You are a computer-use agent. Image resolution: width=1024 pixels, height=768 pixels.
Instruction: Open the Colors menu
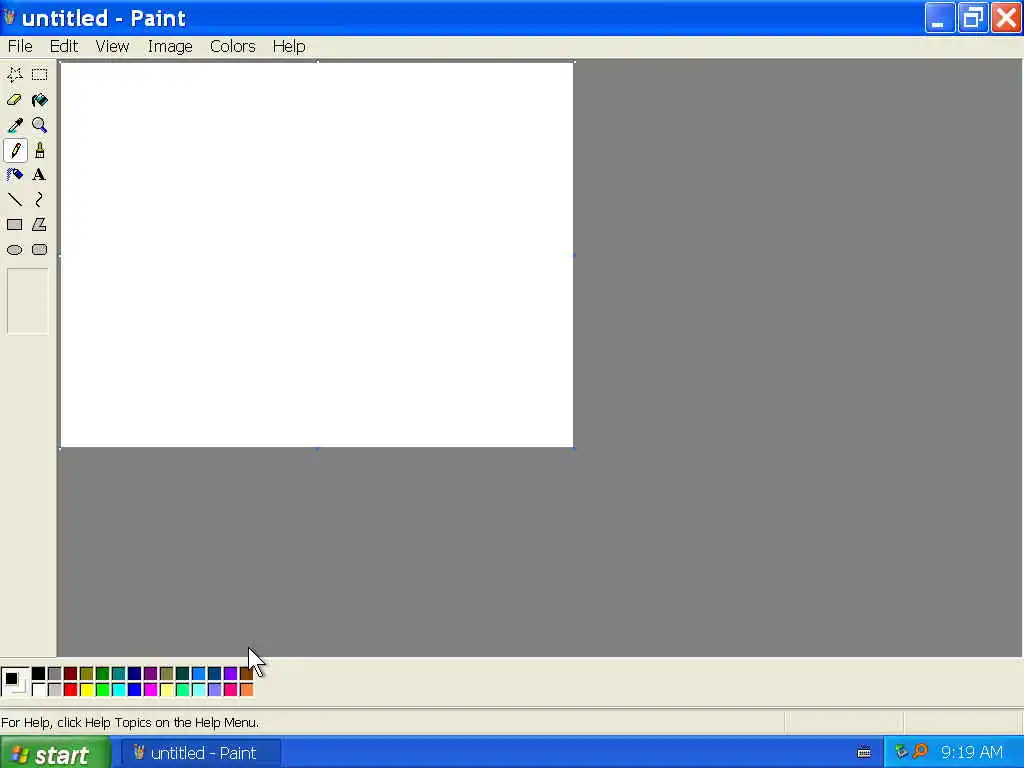tap(232, 46)
